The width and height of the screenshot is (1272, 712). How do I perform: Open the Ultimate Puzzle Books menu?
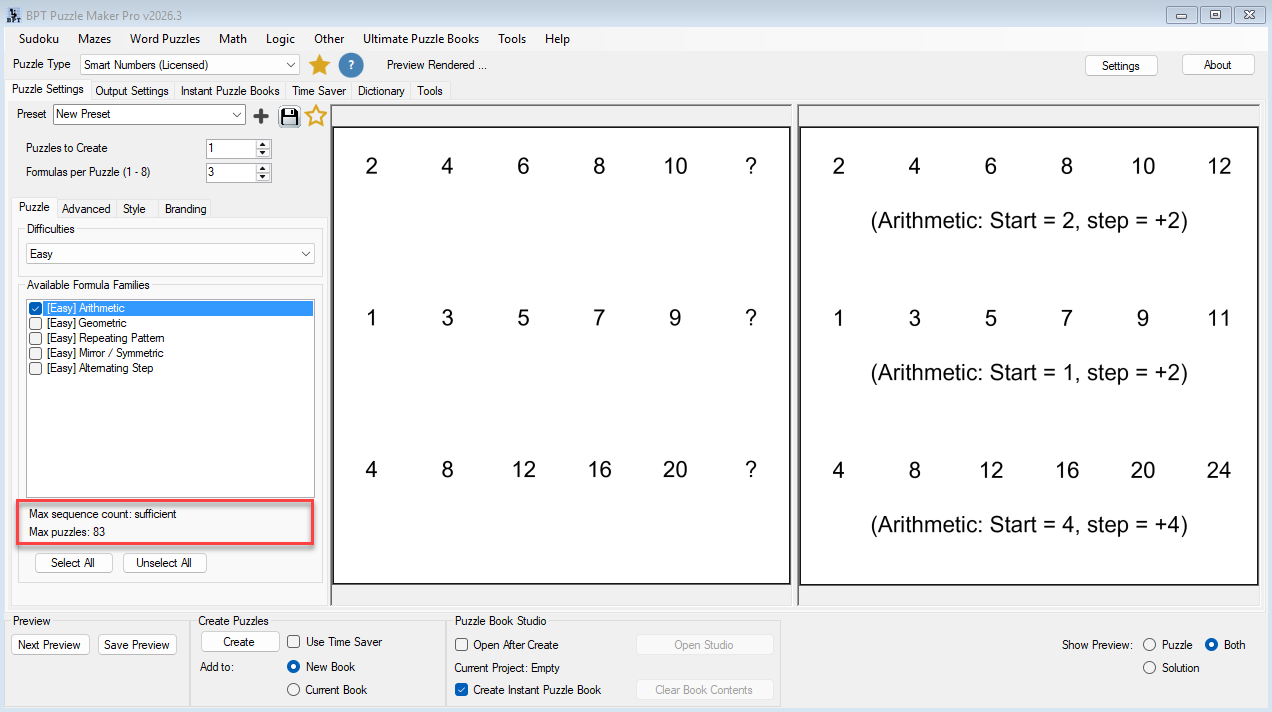pyautogui.click(x=421, y=39)
